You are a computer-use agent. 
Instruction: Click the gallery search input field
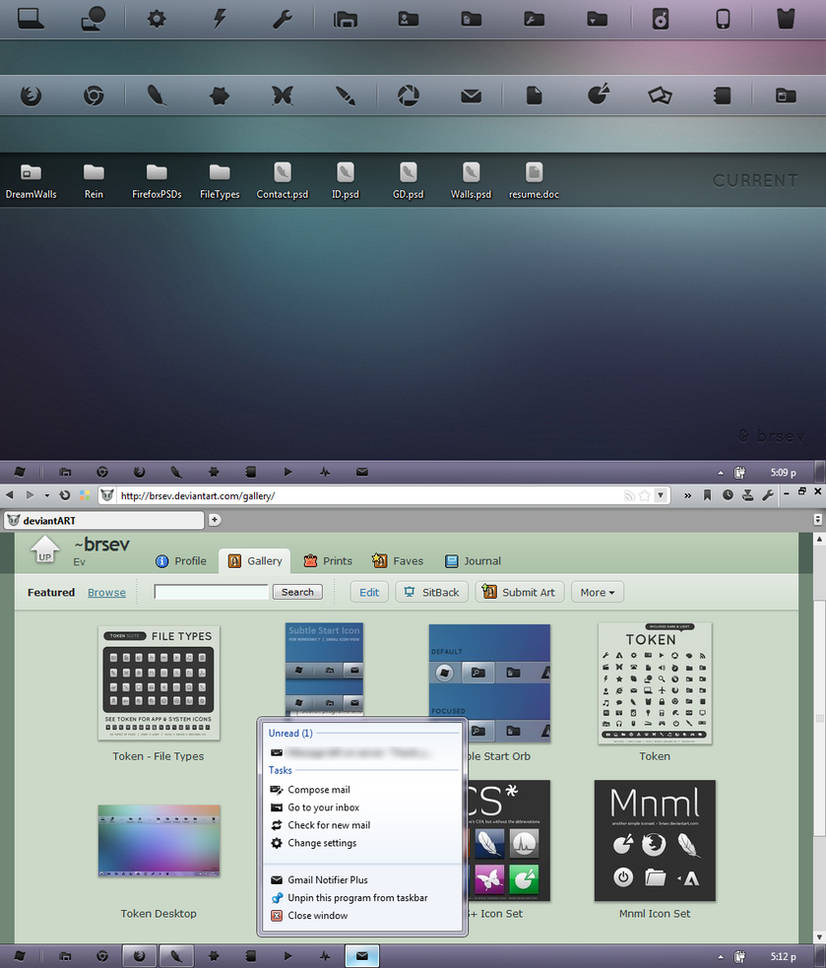[212, 592]
